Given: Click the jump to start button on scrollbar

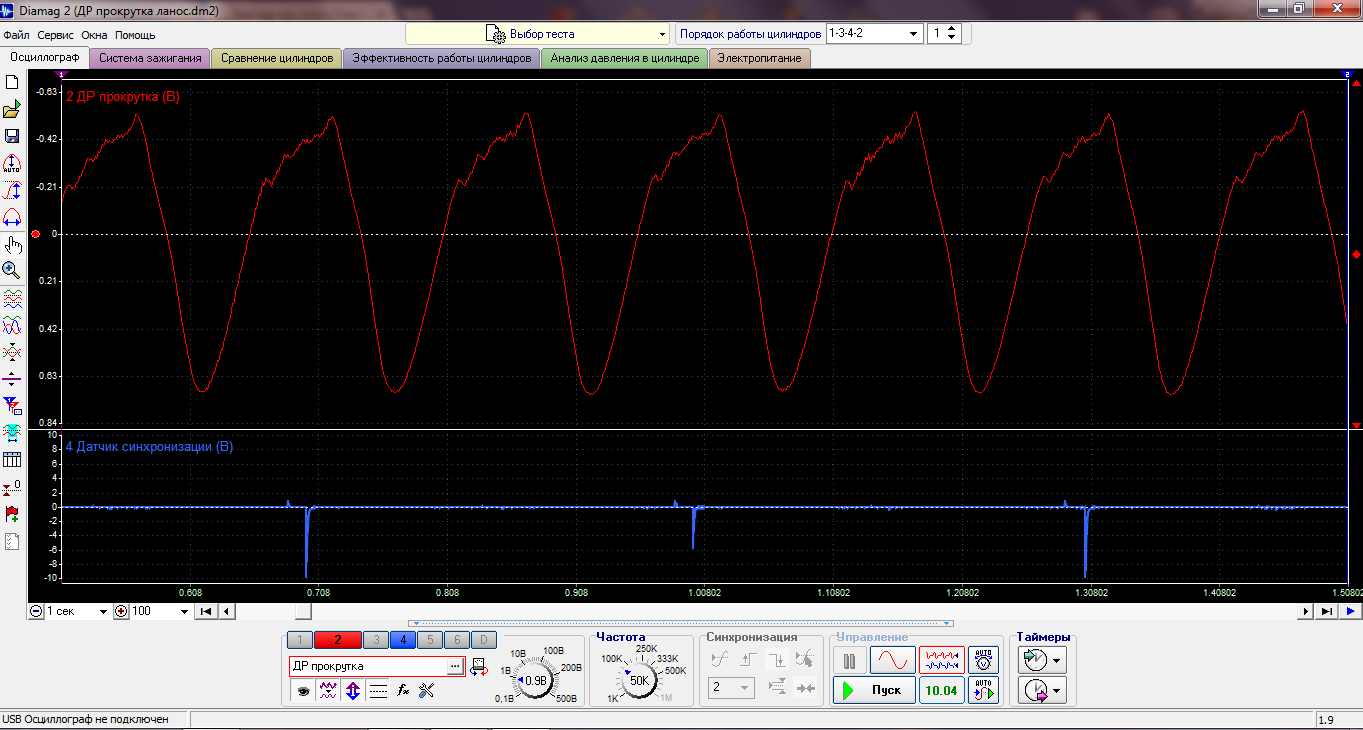Looking at the screenshot, I should tap(205, 611).
